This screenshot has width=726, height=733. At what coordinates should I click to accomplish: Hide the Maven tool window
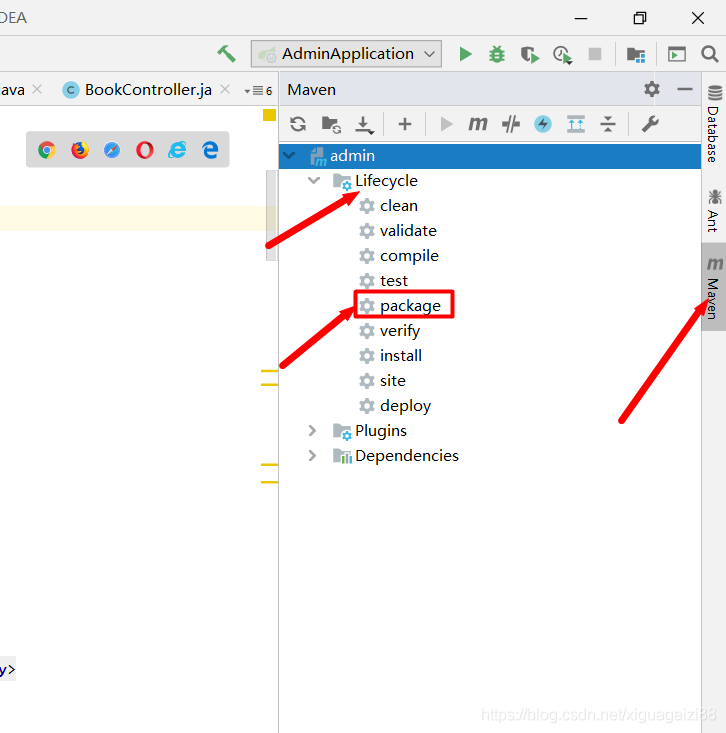[685, 89]
